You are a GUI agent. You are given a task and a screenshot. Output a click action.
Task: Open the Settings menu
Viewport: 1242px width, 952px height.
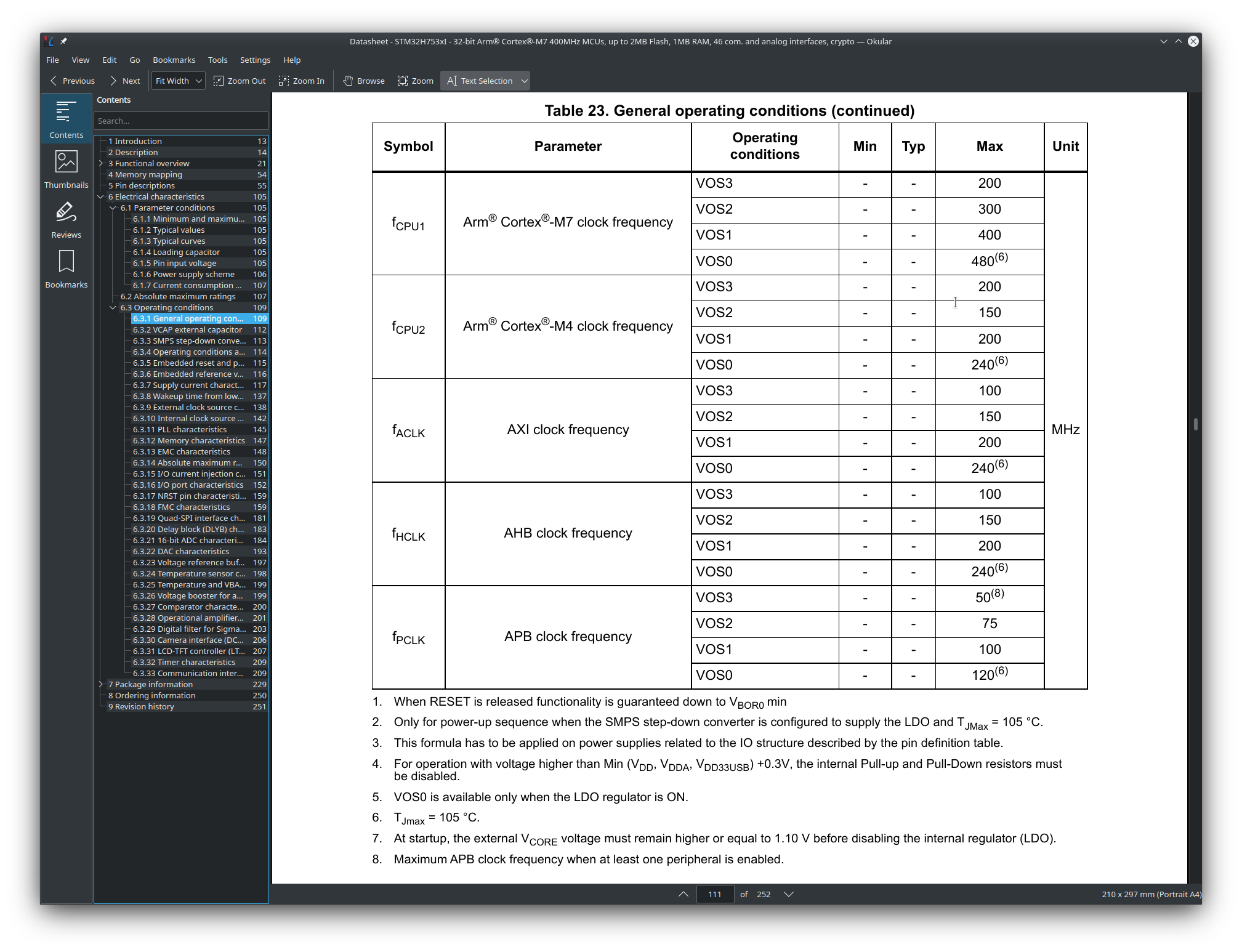click(255, 60)
